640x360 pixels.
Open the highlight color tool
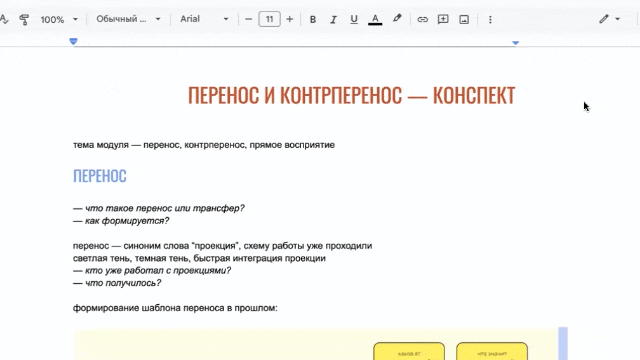click(397, 18)
